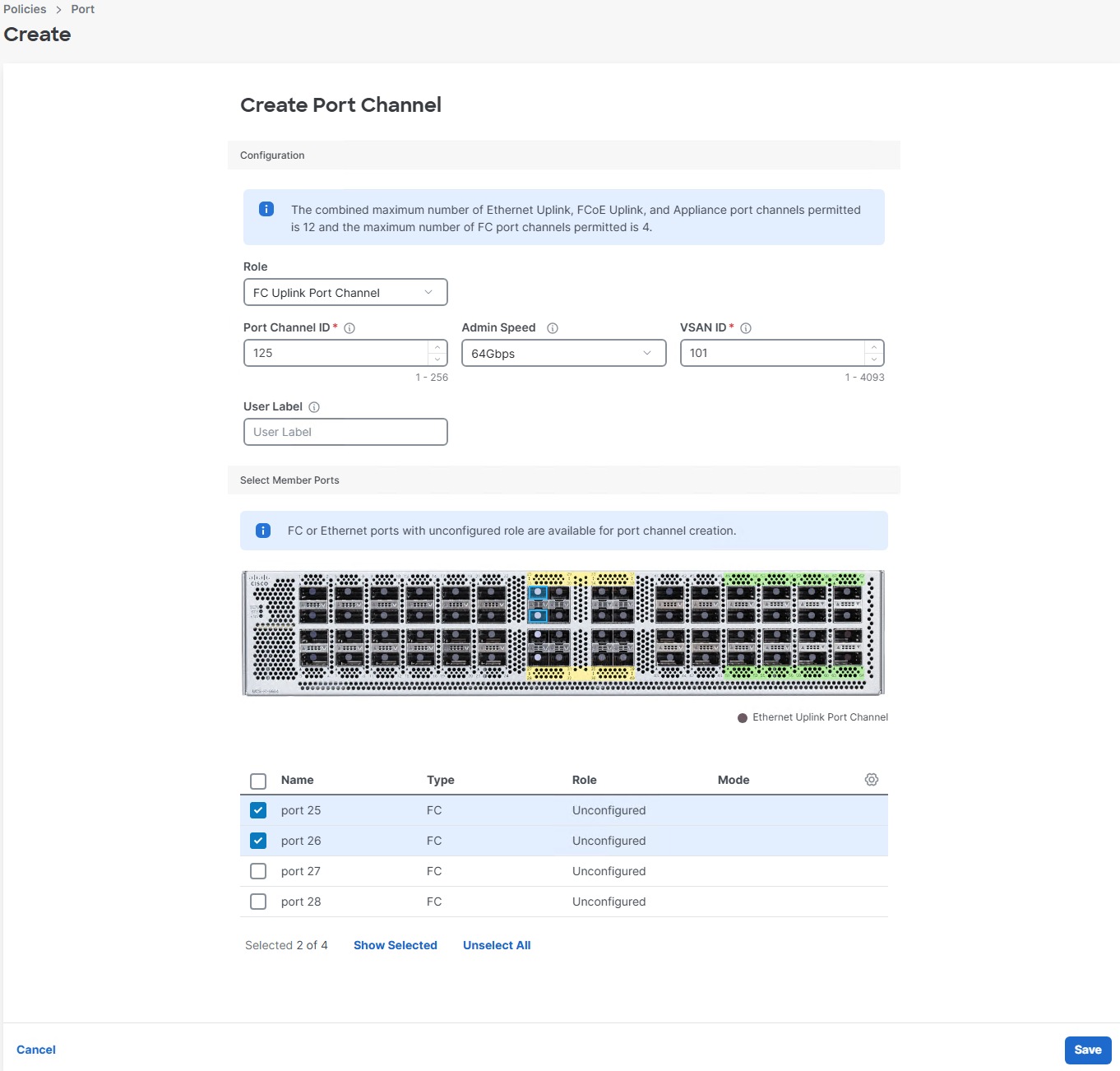Open the User Label info icon
Viewport: 1120px width, 1071px height.
point(314,407)
